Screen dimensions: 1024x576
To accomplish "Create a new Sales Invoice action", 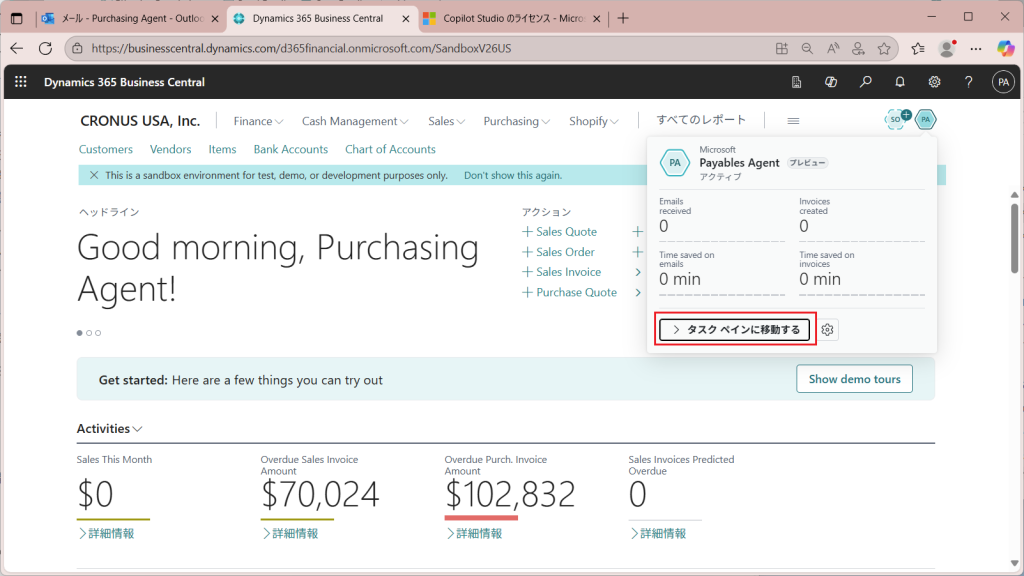I will (562, 272).
